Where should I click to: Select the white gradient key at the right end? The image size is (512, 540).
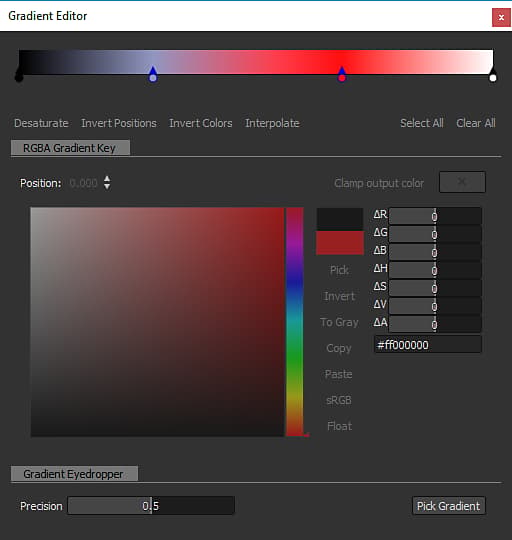(x=493, y=77)
